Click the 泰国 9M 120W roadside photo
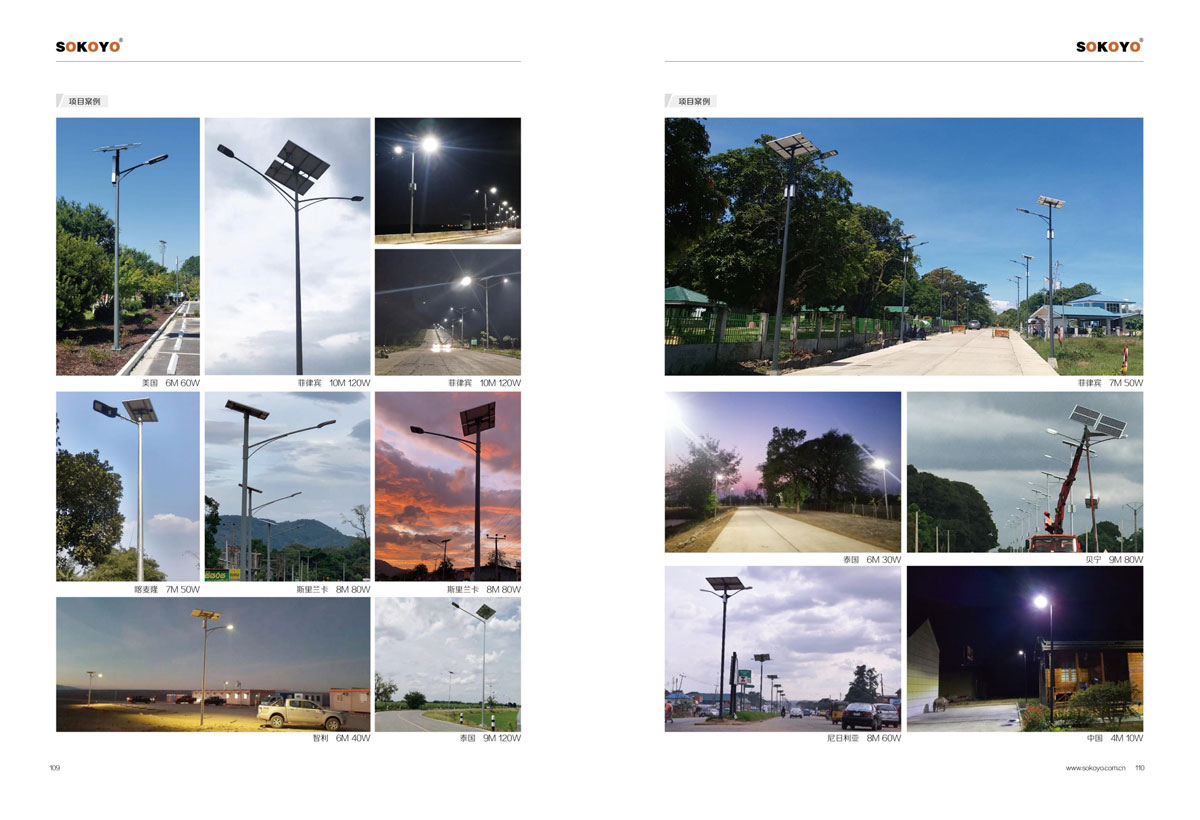Screen dimensions: 1200x820 coord(447,664)
